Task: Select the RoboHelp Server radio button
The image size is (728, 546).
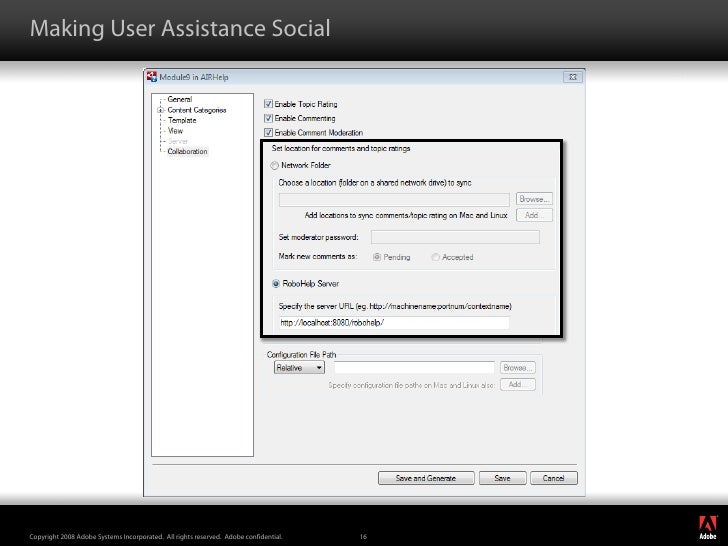Action: [276, 284]
